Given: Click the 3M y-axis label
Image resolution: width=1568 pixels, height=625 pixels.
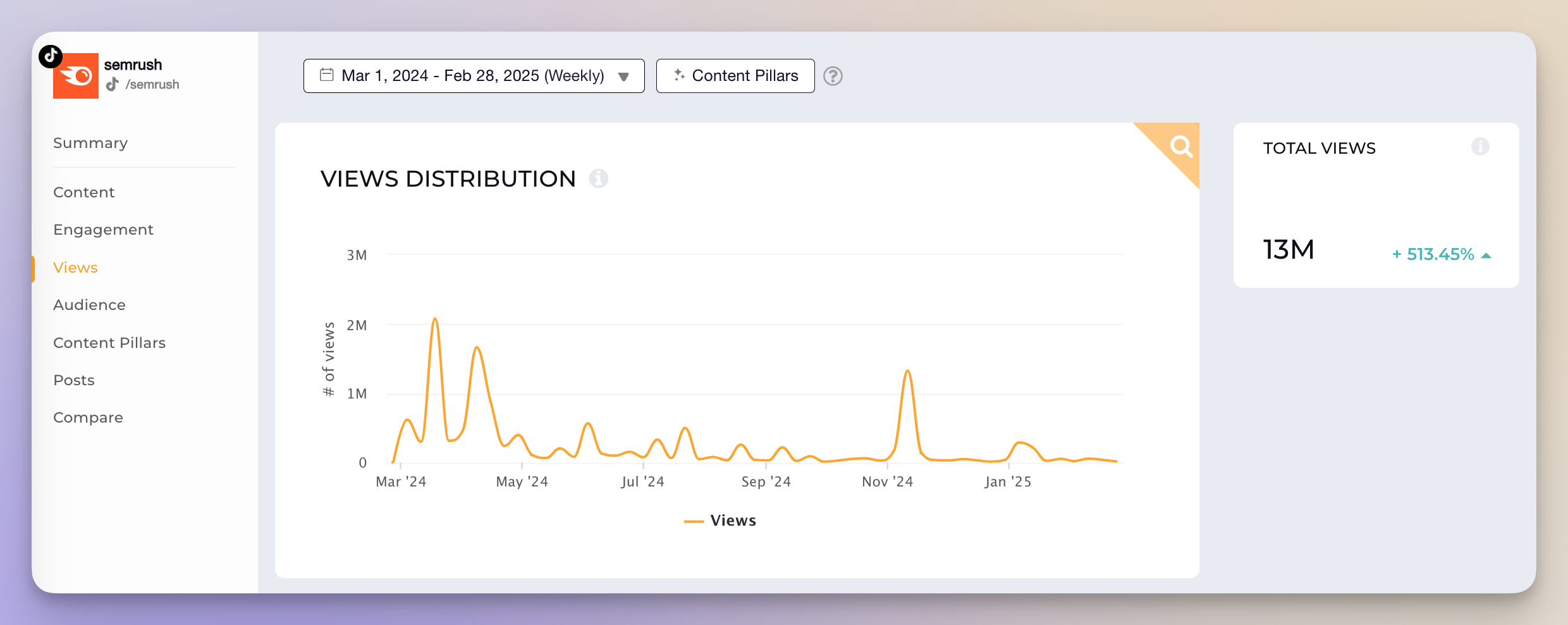Looking at the screenshot, I should 357,256.
